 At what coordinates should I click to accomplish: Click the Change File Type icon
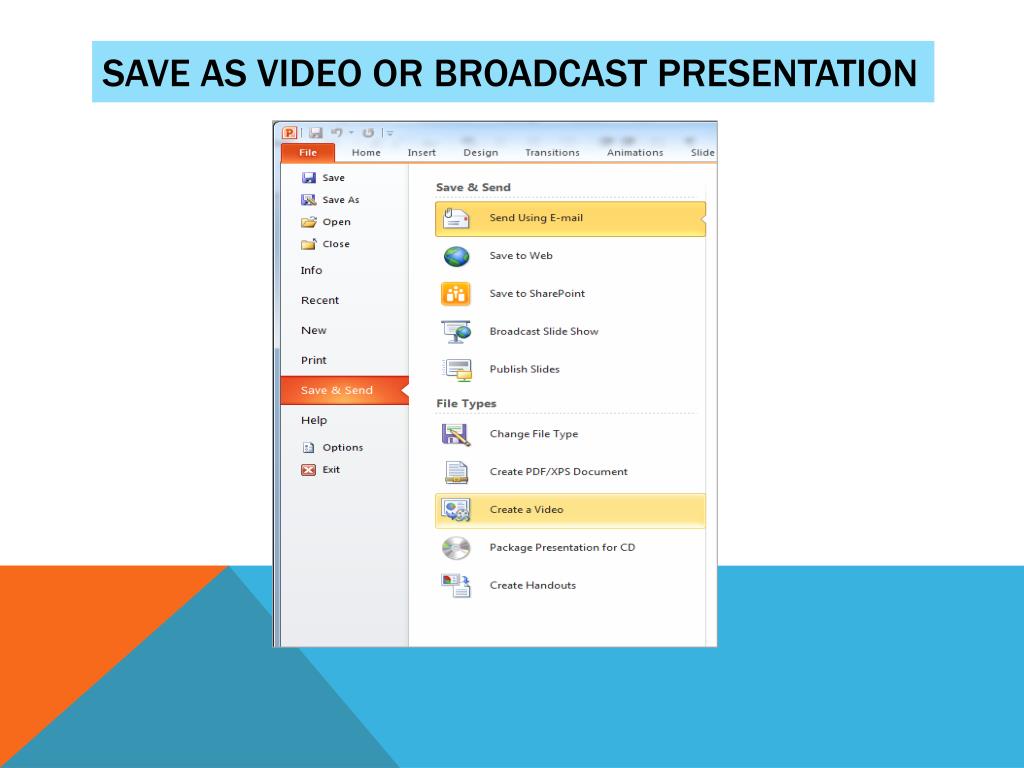point(456,434)
